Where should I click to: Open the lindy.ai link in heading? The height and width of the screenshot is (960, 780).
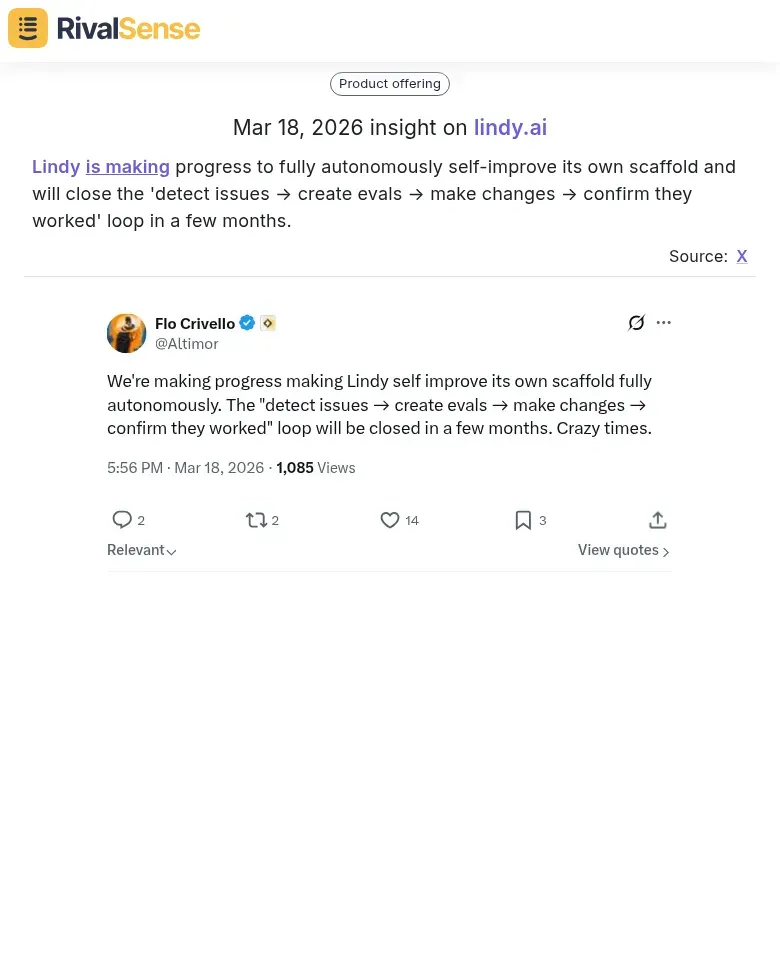point(510,128)
